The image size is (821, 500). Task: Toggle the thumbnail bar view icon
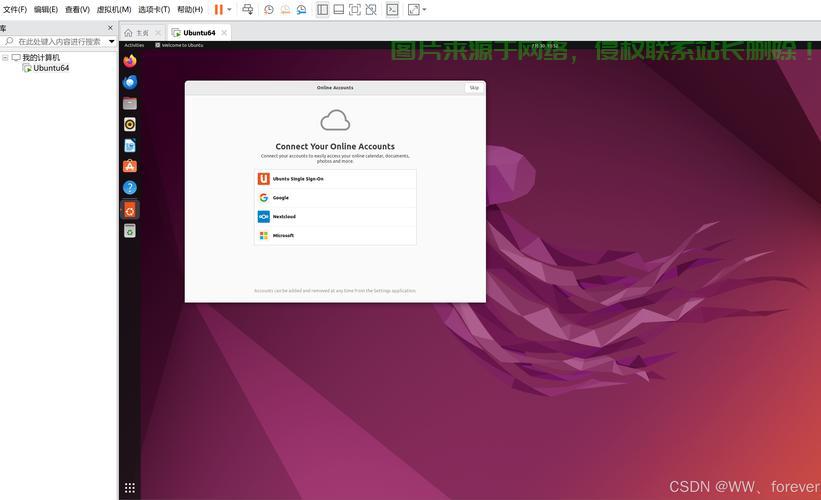pyautogui.click(x=339, y=9)
